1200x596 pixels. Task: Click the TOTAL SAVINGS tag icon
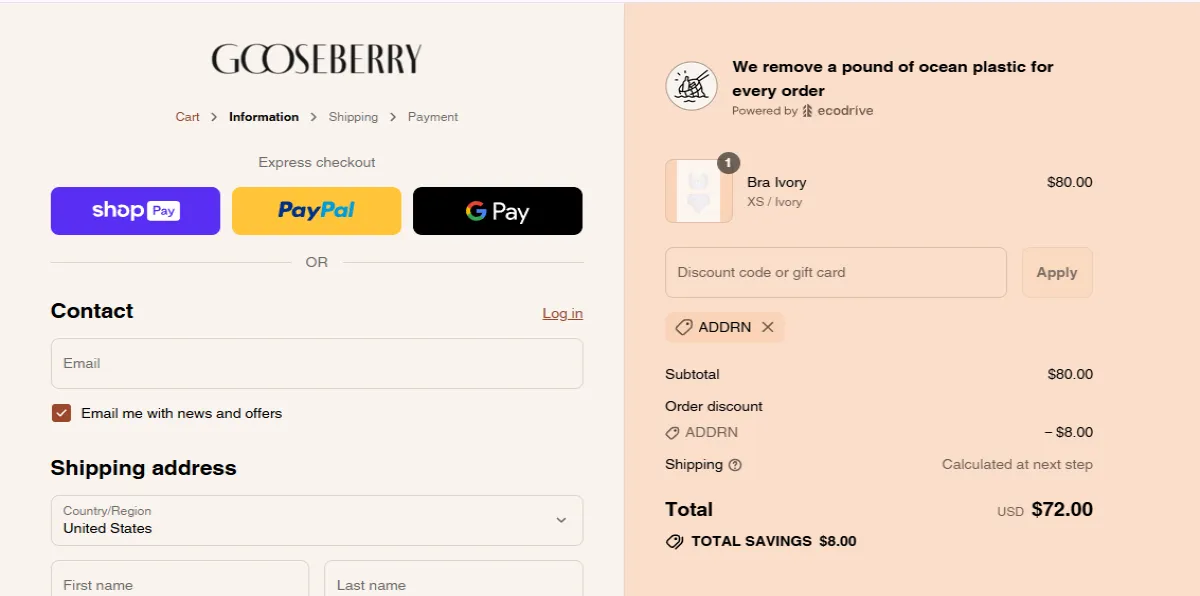click(674, 541)
